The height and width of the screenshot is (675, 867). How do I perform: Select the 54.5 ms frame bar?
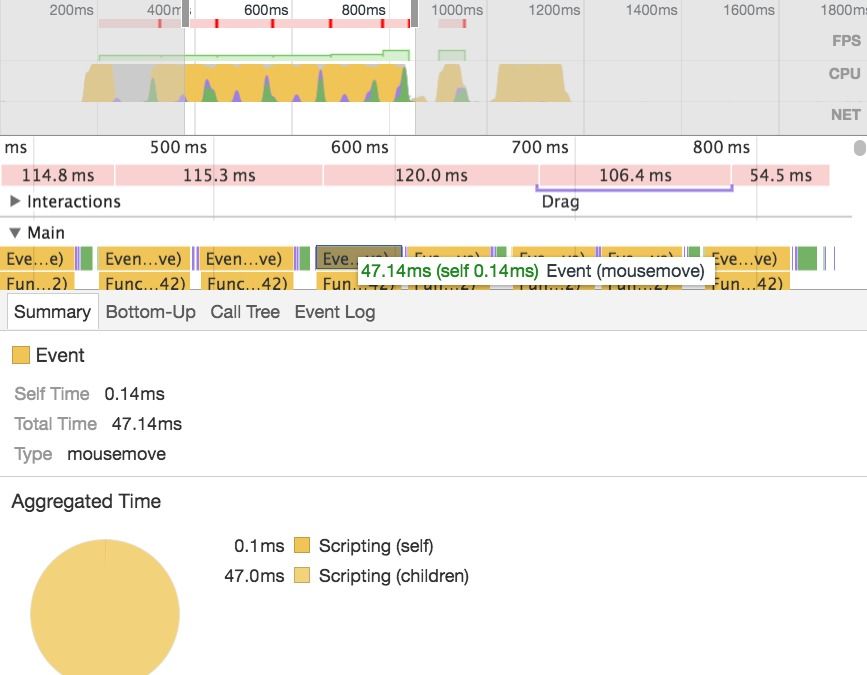click(780, 175)
